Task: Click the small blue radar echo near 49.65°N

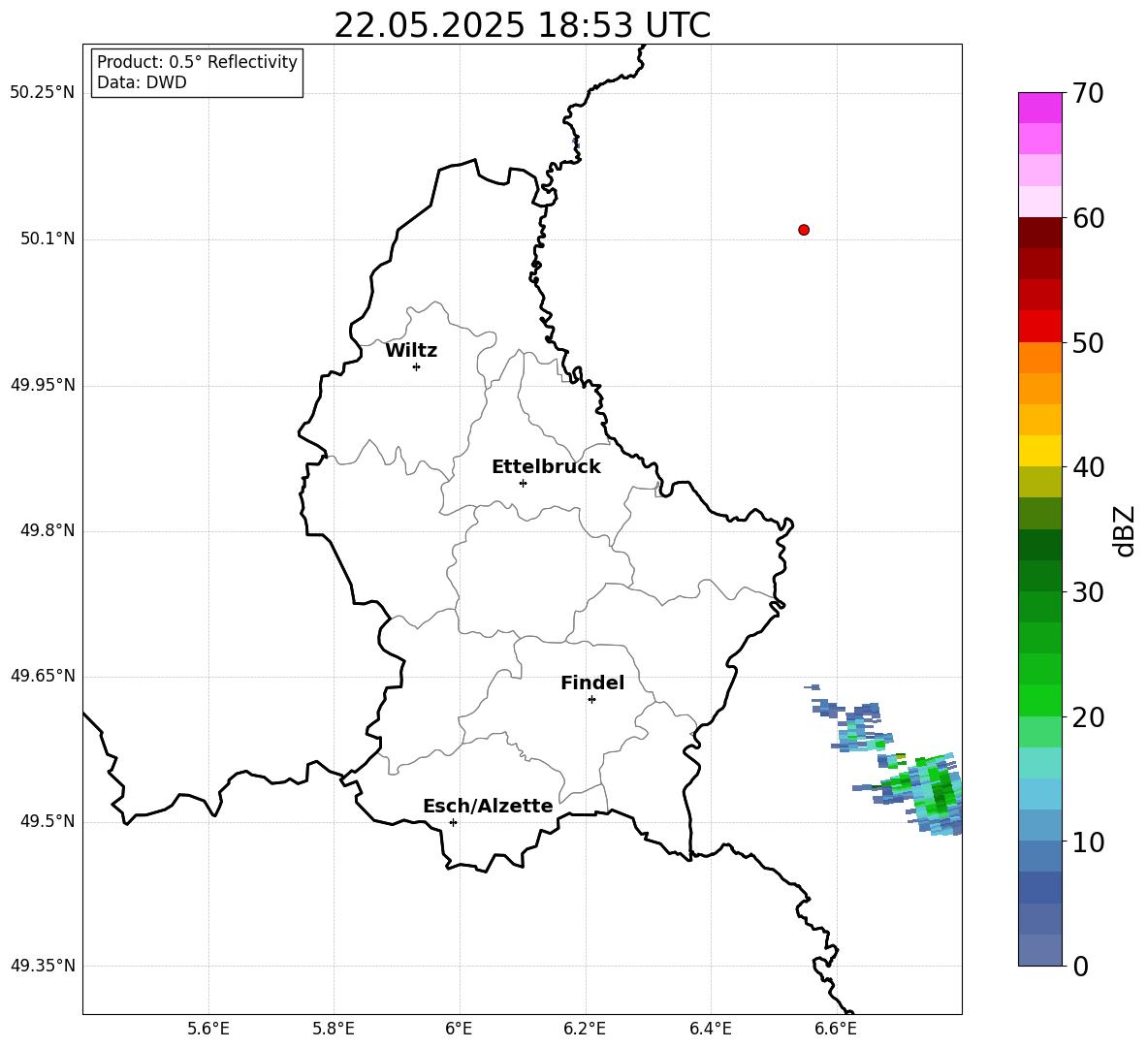Action: click(812, 687)
